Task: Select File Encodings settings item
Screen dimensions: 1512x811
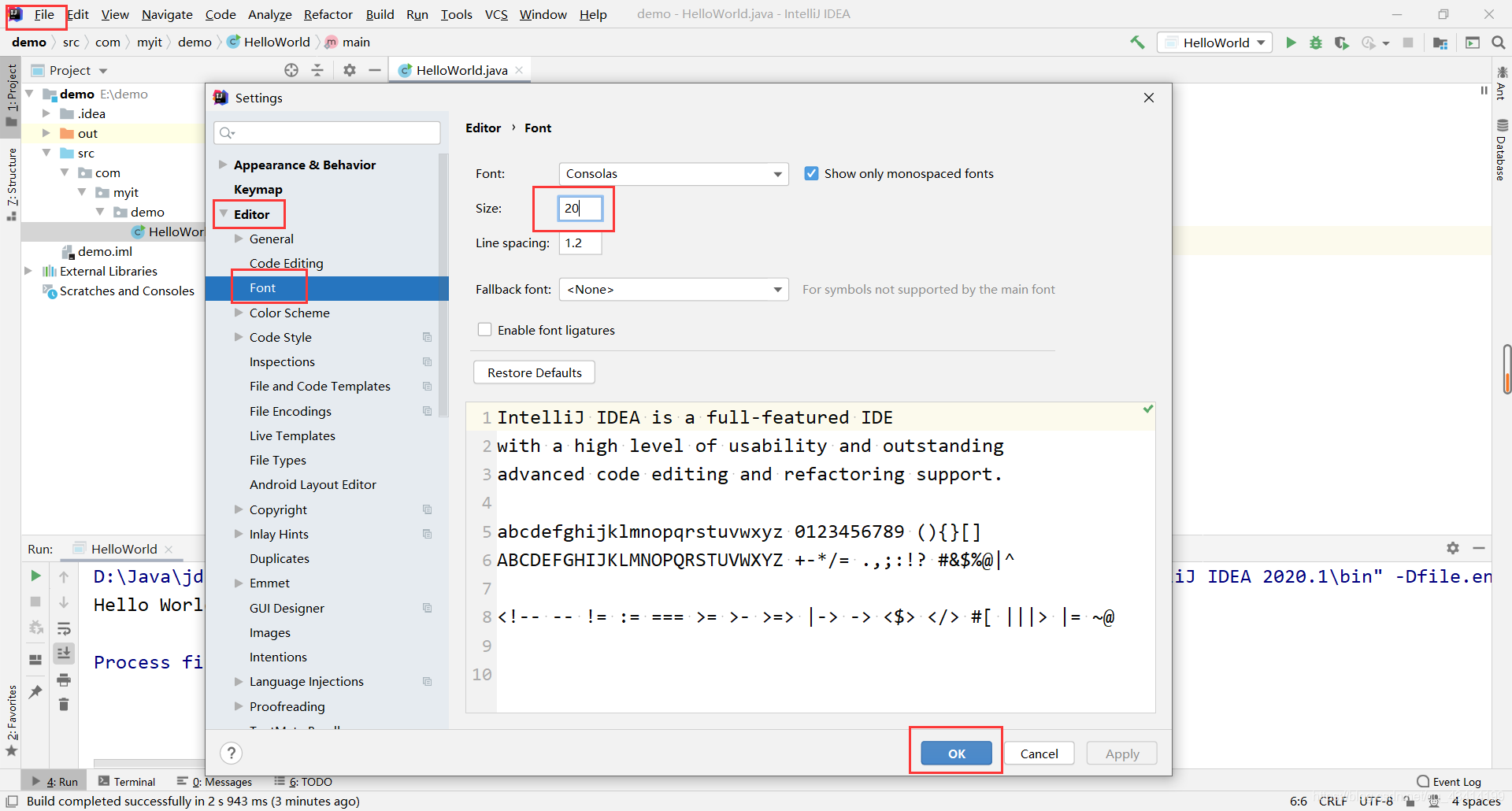Action: tap(291, 411)
